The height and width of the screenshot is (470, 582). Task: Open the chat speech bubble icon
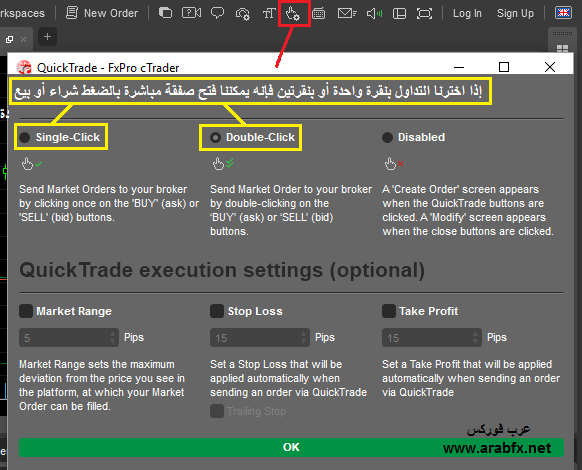[x=218, y=13]
